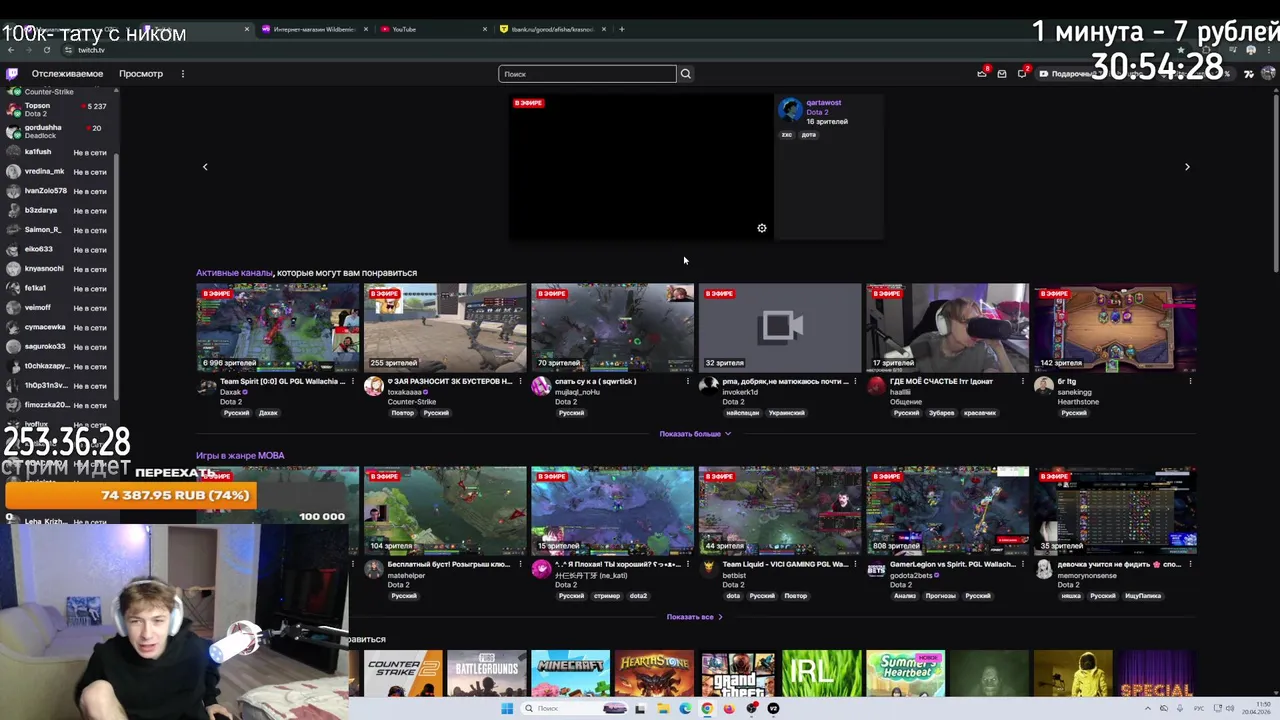Click the Twitch logo home icon
1280x720 pixels.
click(12, 74)
